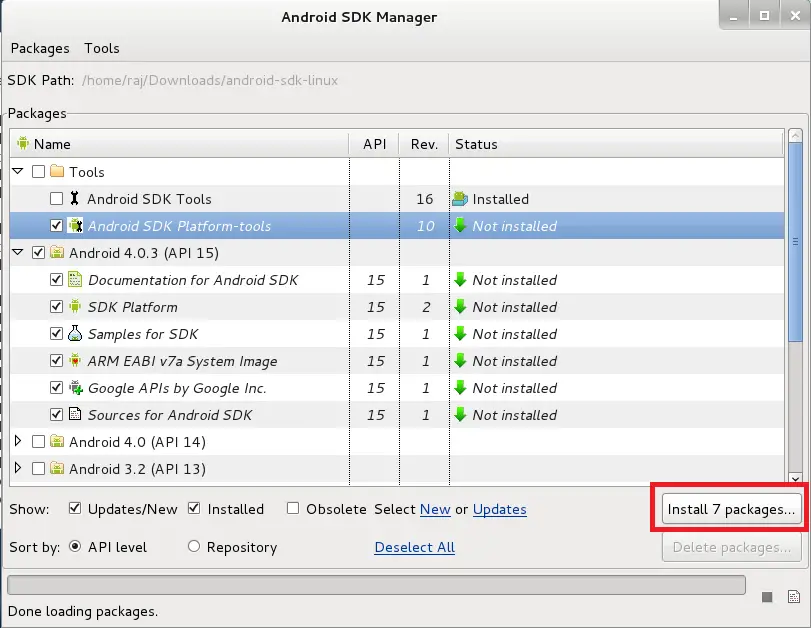Click the green download arrow for Platform-tools
Screen dimensions: 811x628
460,226
